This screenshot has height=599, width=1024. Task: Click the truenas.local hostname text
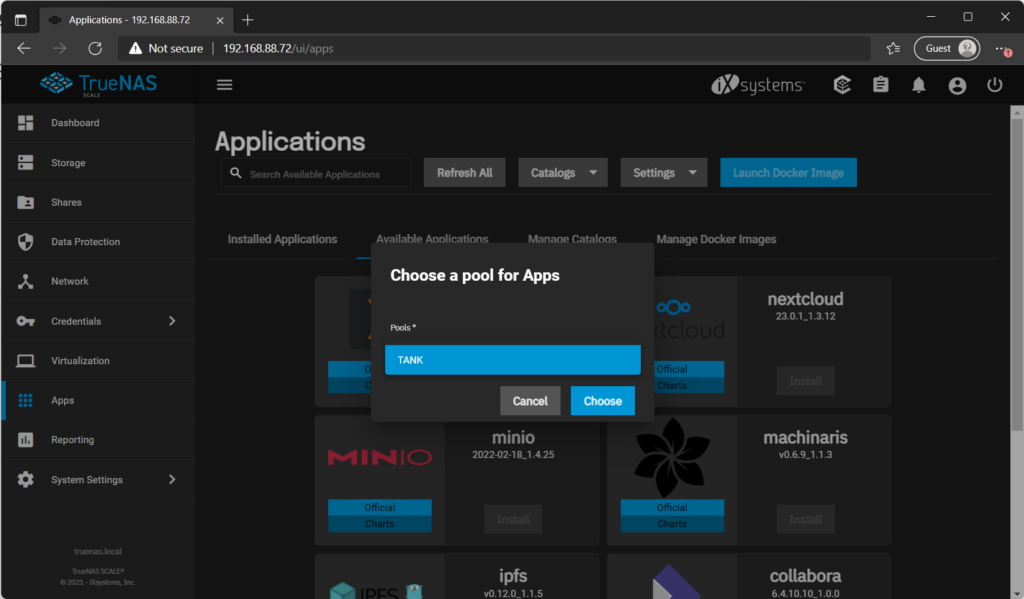tap(98, 551)
